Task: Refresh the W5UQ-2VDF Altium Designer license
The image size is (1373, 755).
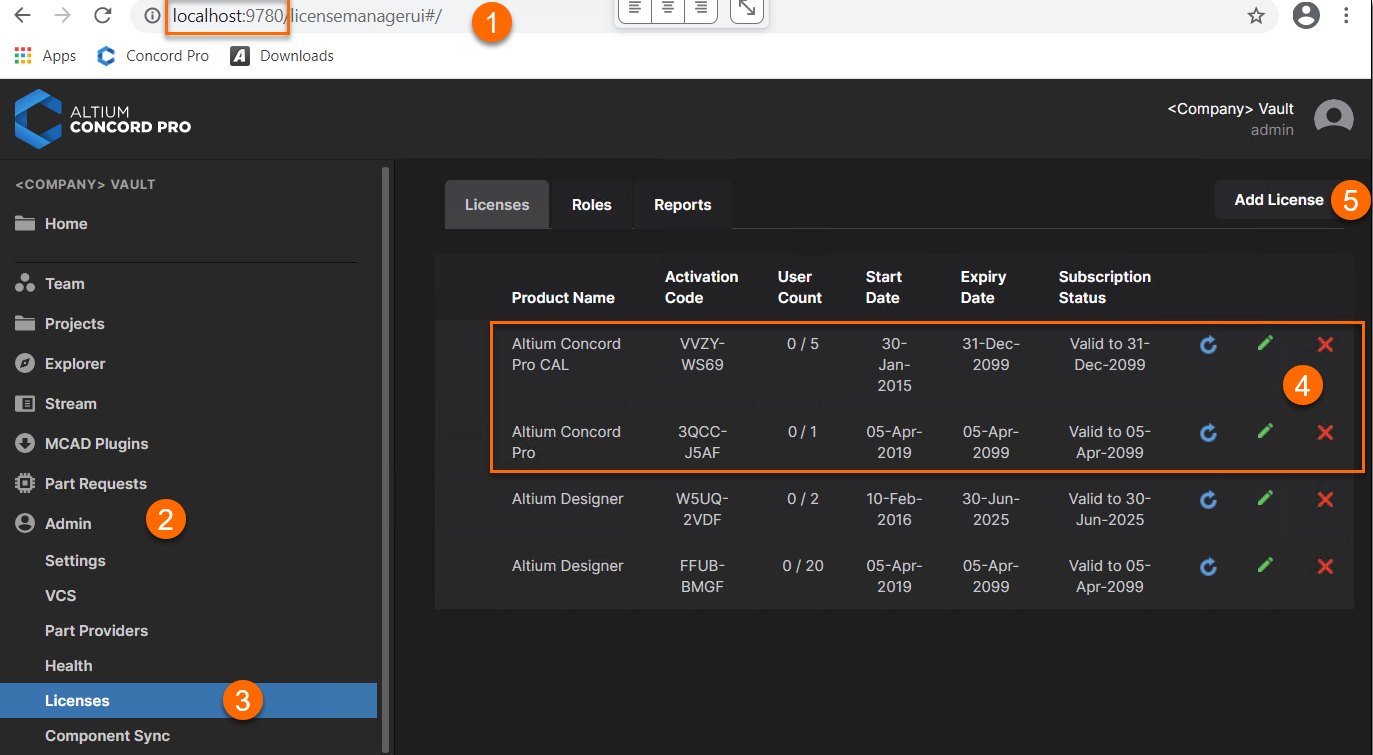Action: click(x=1208, y=499)
